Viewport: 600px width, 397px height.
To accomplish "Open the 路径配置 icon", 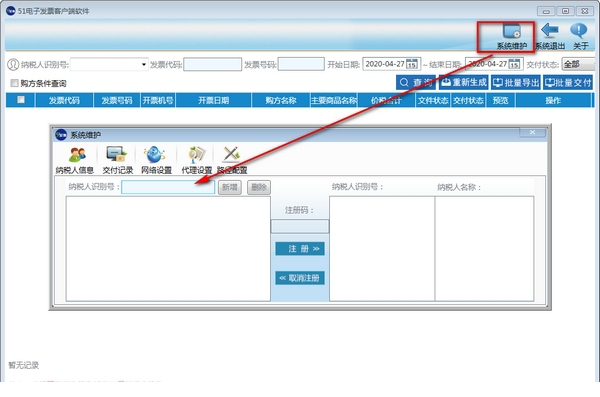I will coord(231,154).
